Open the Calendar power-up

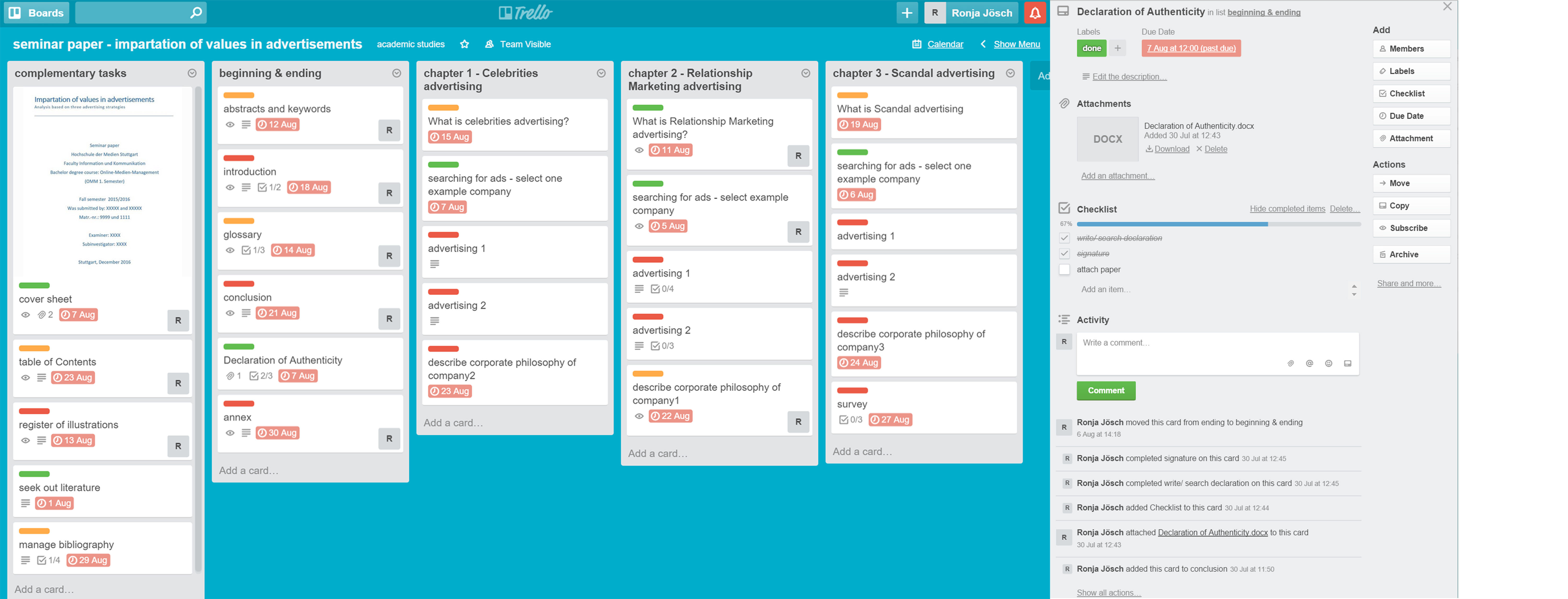click(x=938, y=44)
